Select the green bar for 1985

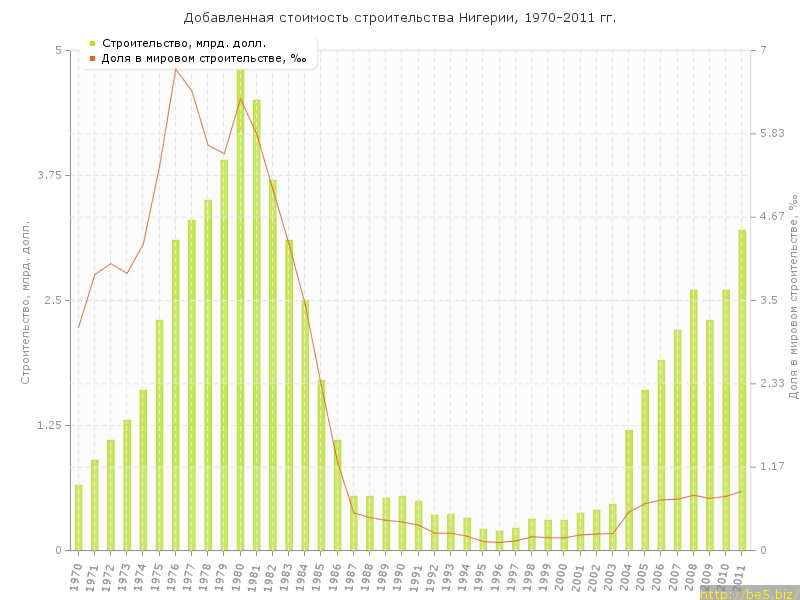pyautogui.click(x=321, y=465)
